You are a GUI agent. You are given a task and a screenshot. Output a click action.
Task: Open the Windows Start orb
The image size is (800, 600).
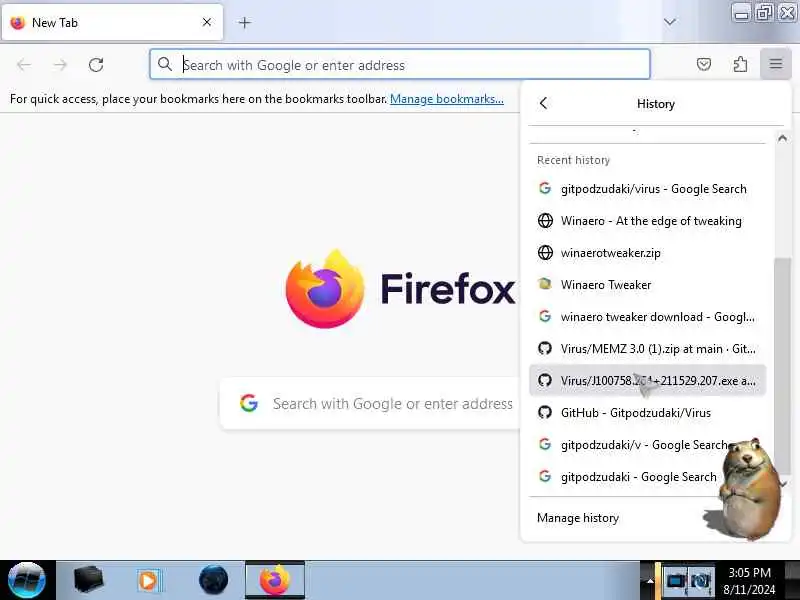pyautogui.click(x=27, y=580)
